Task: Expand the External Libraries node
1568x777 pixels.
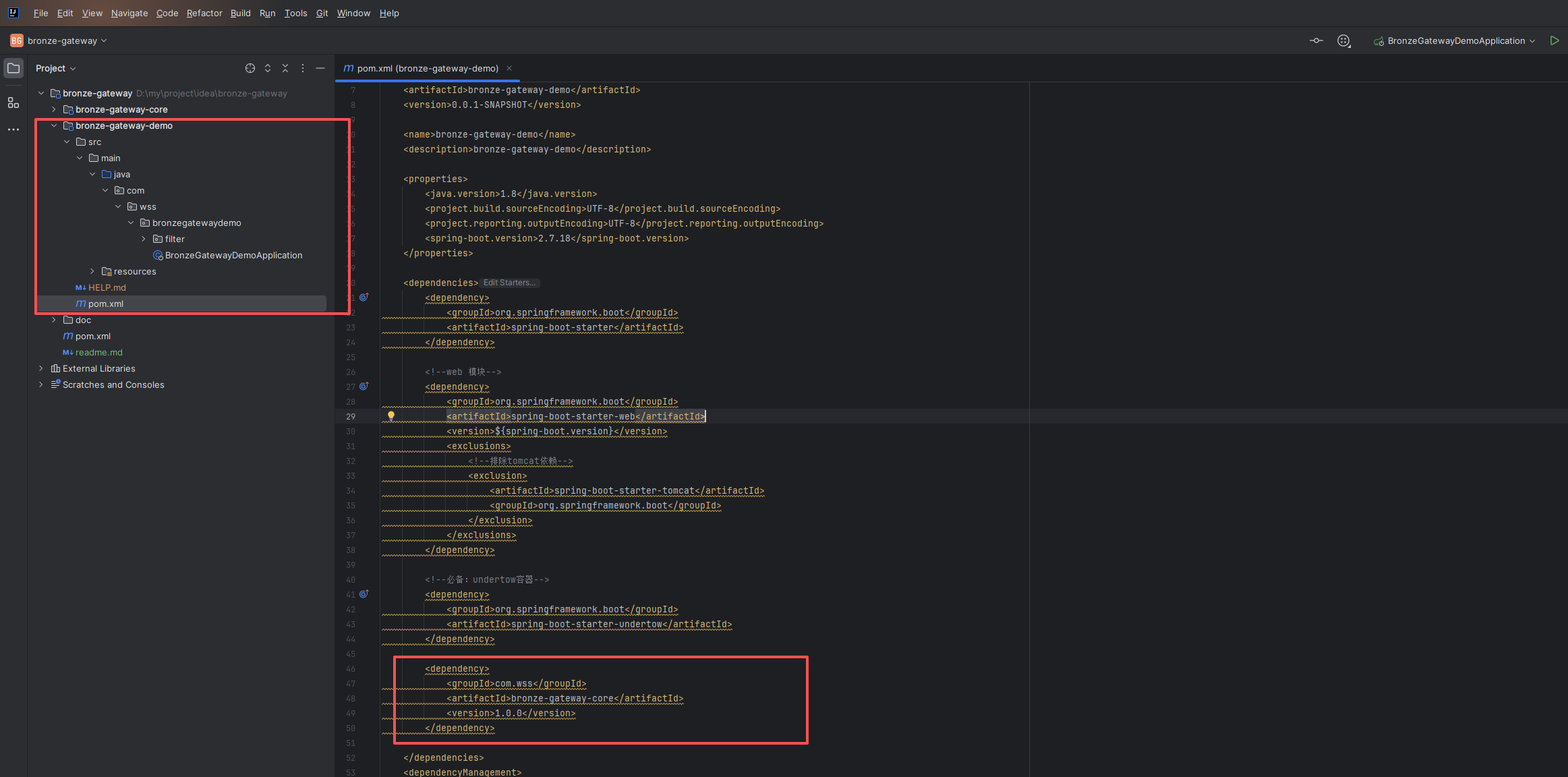Action: 41,368
